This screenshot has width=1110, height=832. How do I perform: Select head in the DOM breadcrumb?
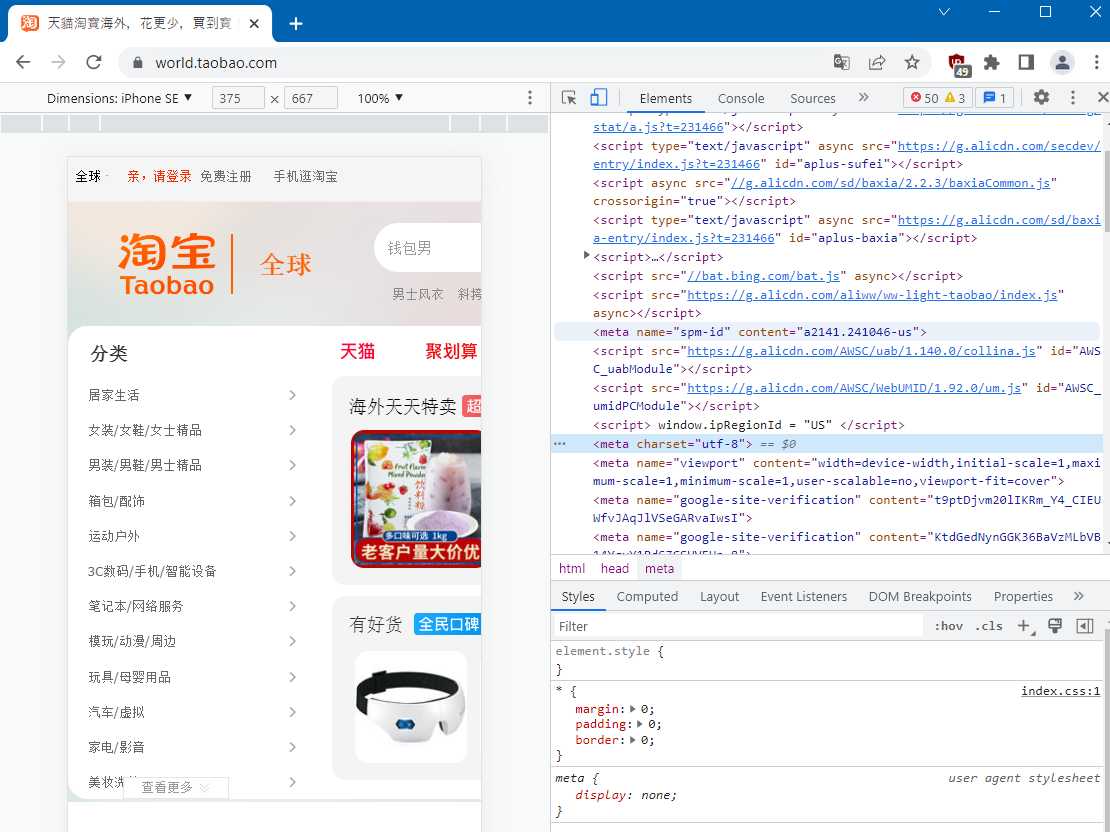coord(614,569)
